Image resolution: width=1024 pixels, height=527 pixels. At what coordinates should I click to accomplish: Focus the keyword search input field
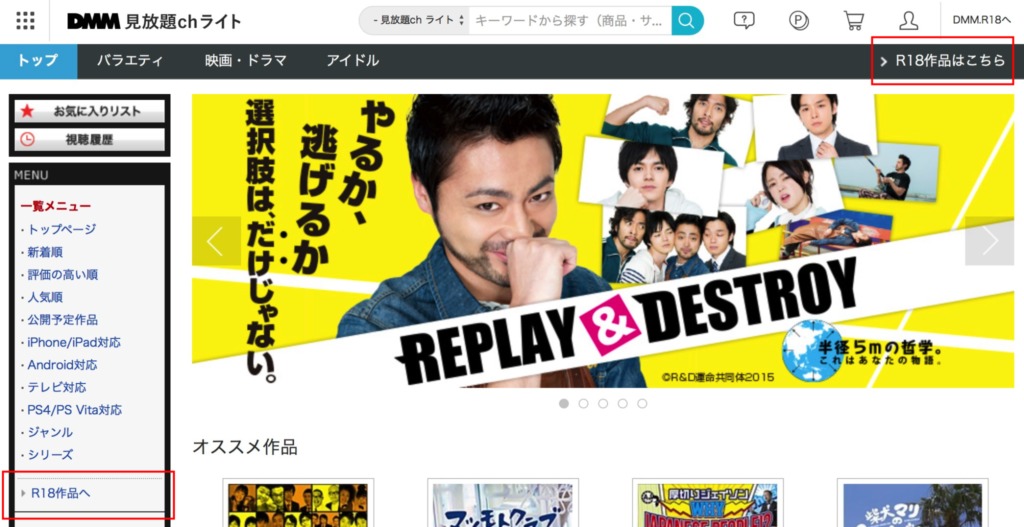coord(569,21)
